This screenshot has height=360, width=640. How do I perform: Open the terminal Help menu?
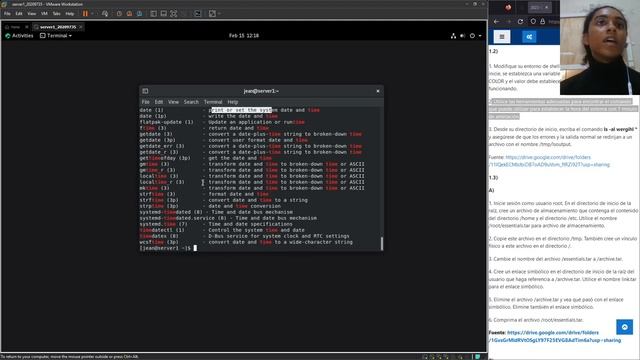click(233, 102)
